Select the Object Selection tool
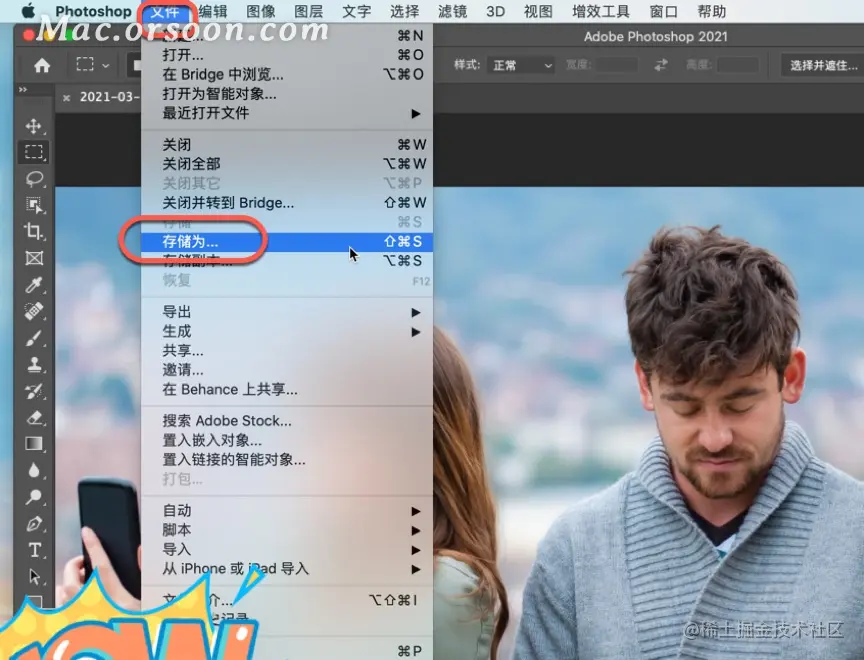Viewport: 864px width, 660px height. pos(34,205)
